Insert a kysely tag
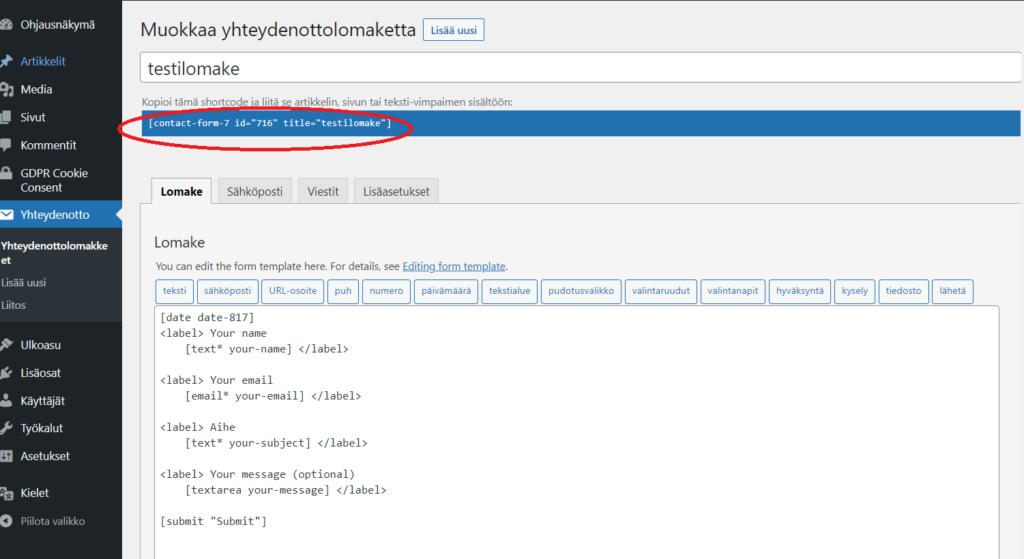 pos(855,291)
